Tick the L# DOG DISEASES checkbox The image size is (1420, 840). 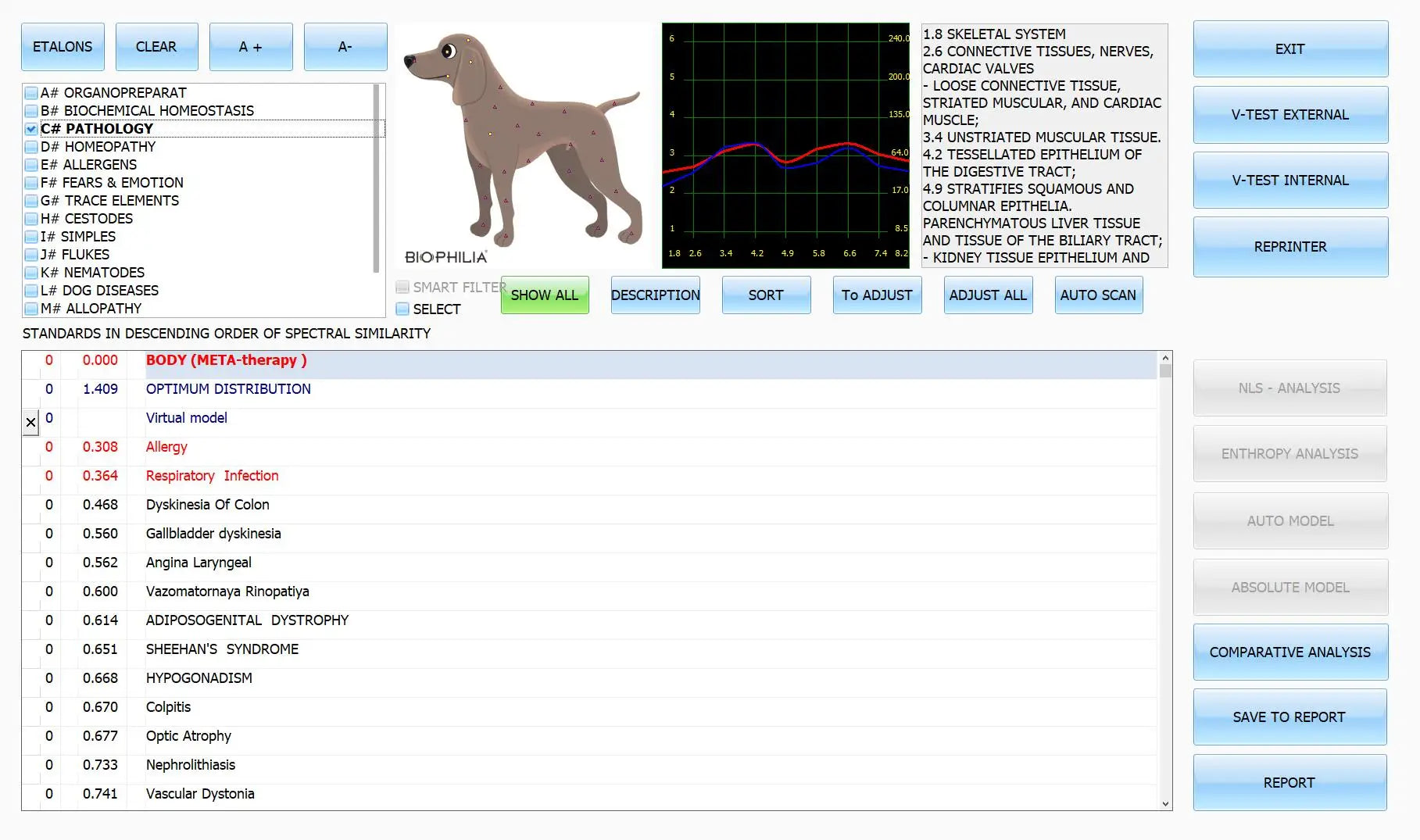point(31,291)
